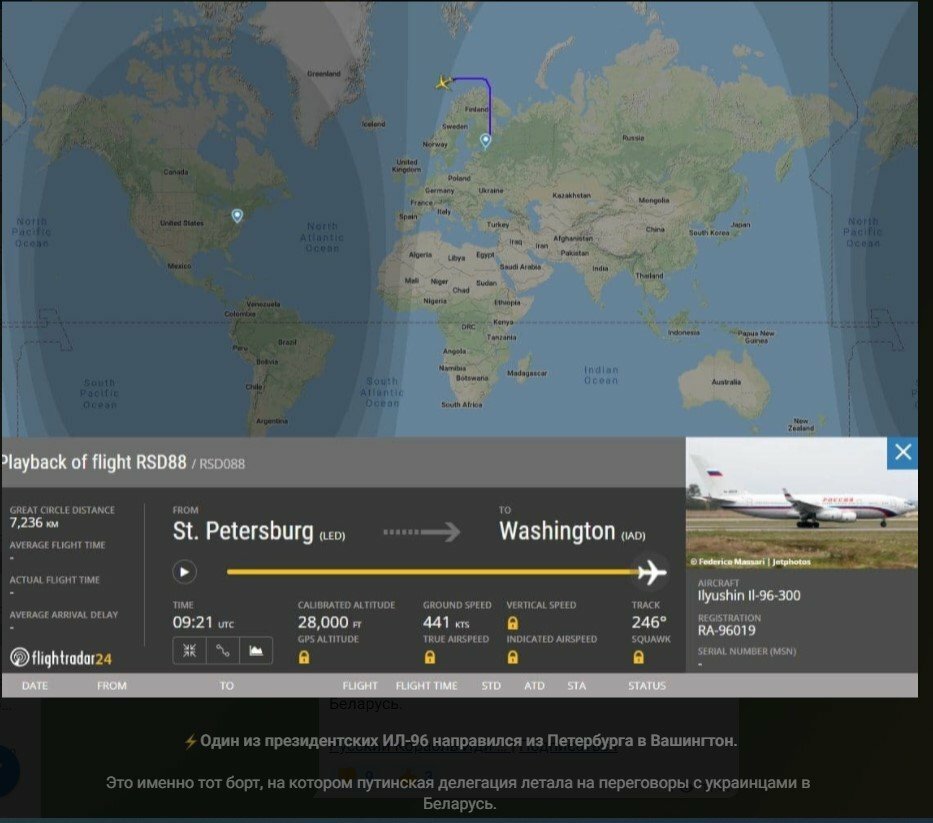Click the yellow playback progress bar

[432, 572]
